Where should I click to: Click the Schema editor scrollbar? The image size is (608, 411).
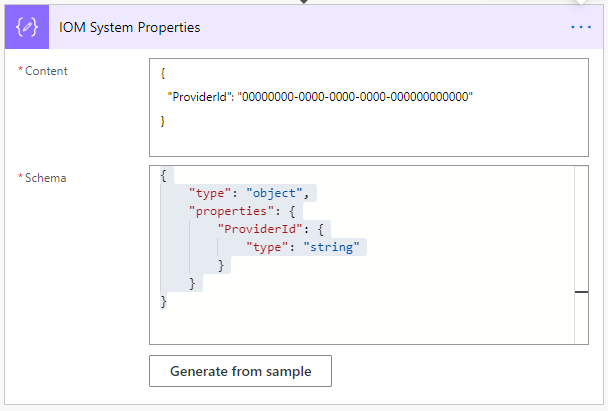coord(581,255)
